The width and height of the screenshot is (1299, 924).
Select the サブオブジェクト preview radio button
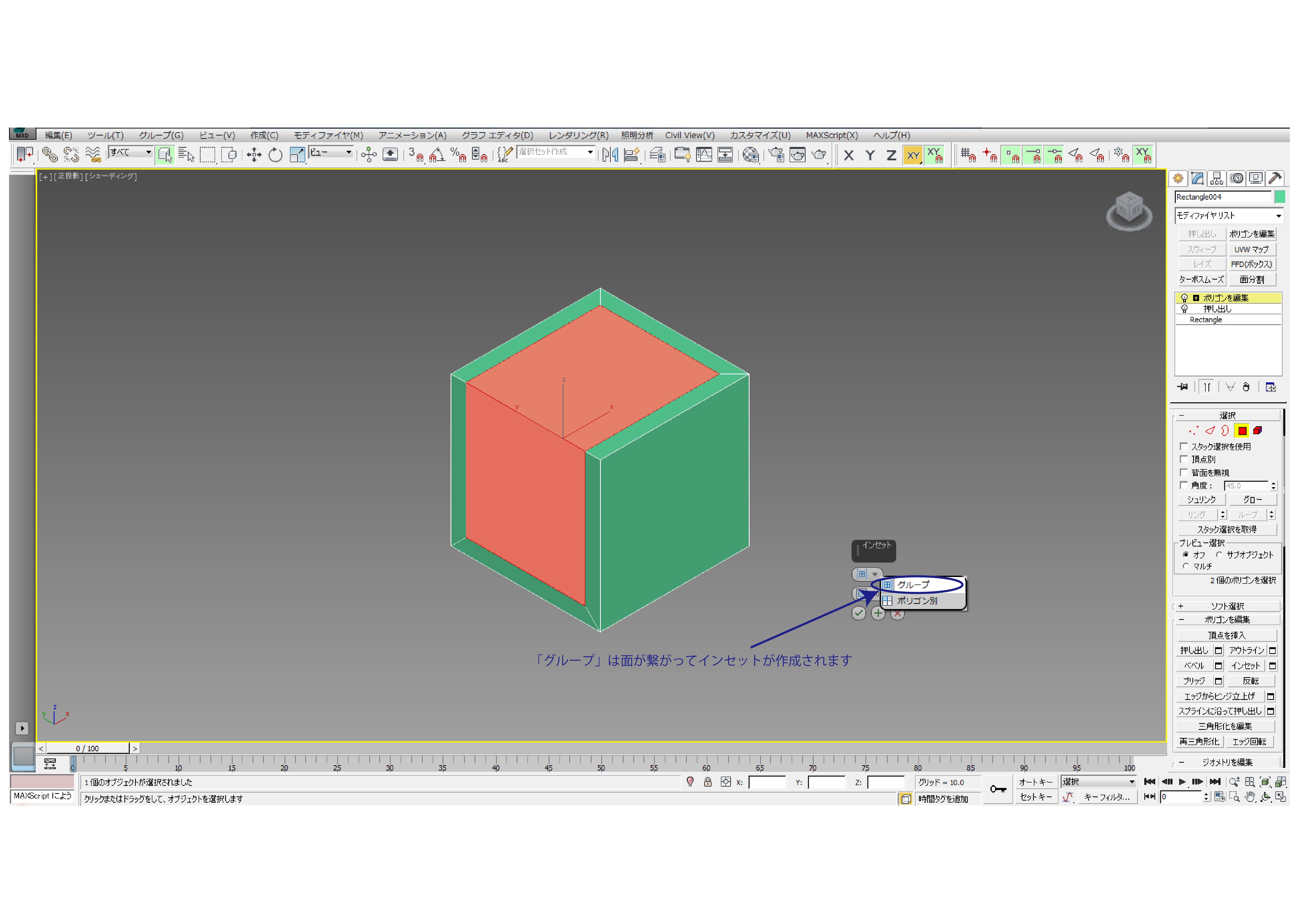click(x=1219, y=554)
